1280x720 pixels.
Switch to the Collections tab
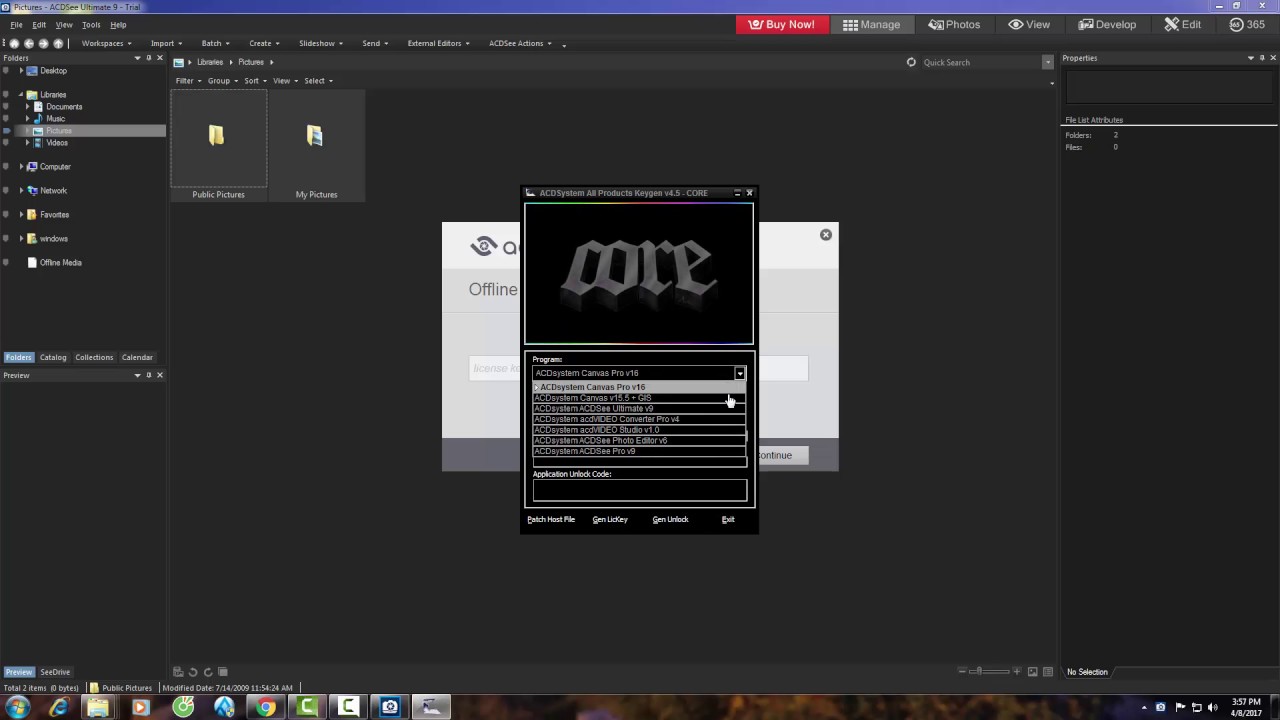coord(94,357)
